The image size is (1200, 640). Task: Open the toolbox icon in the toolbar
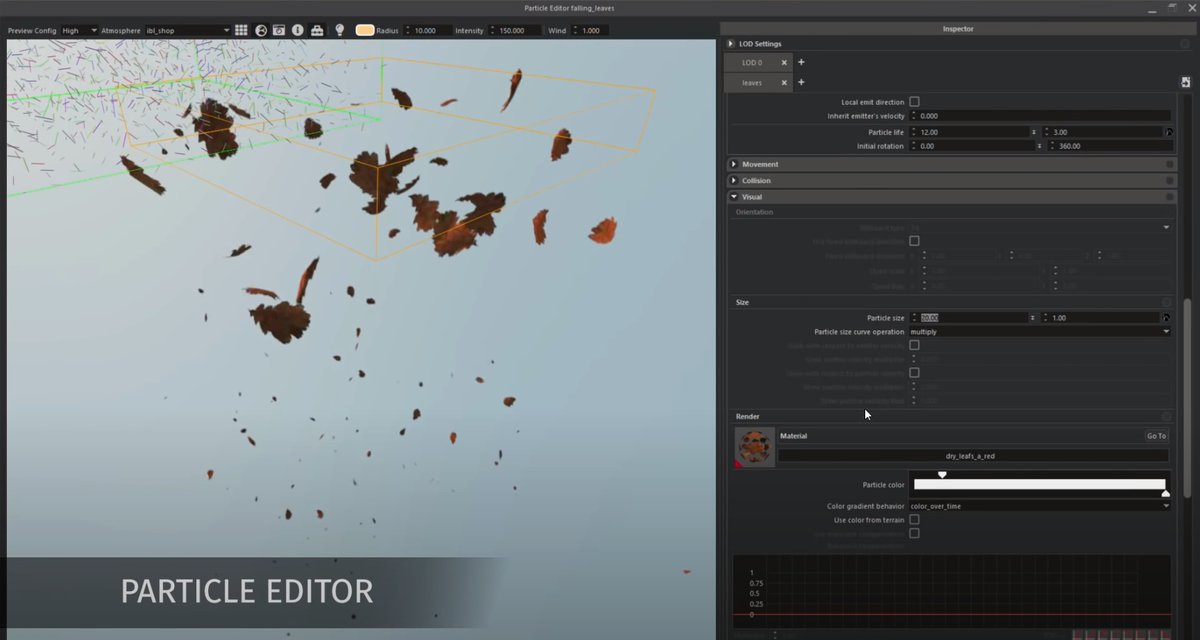pyautogui.click(x=317, y=30)
